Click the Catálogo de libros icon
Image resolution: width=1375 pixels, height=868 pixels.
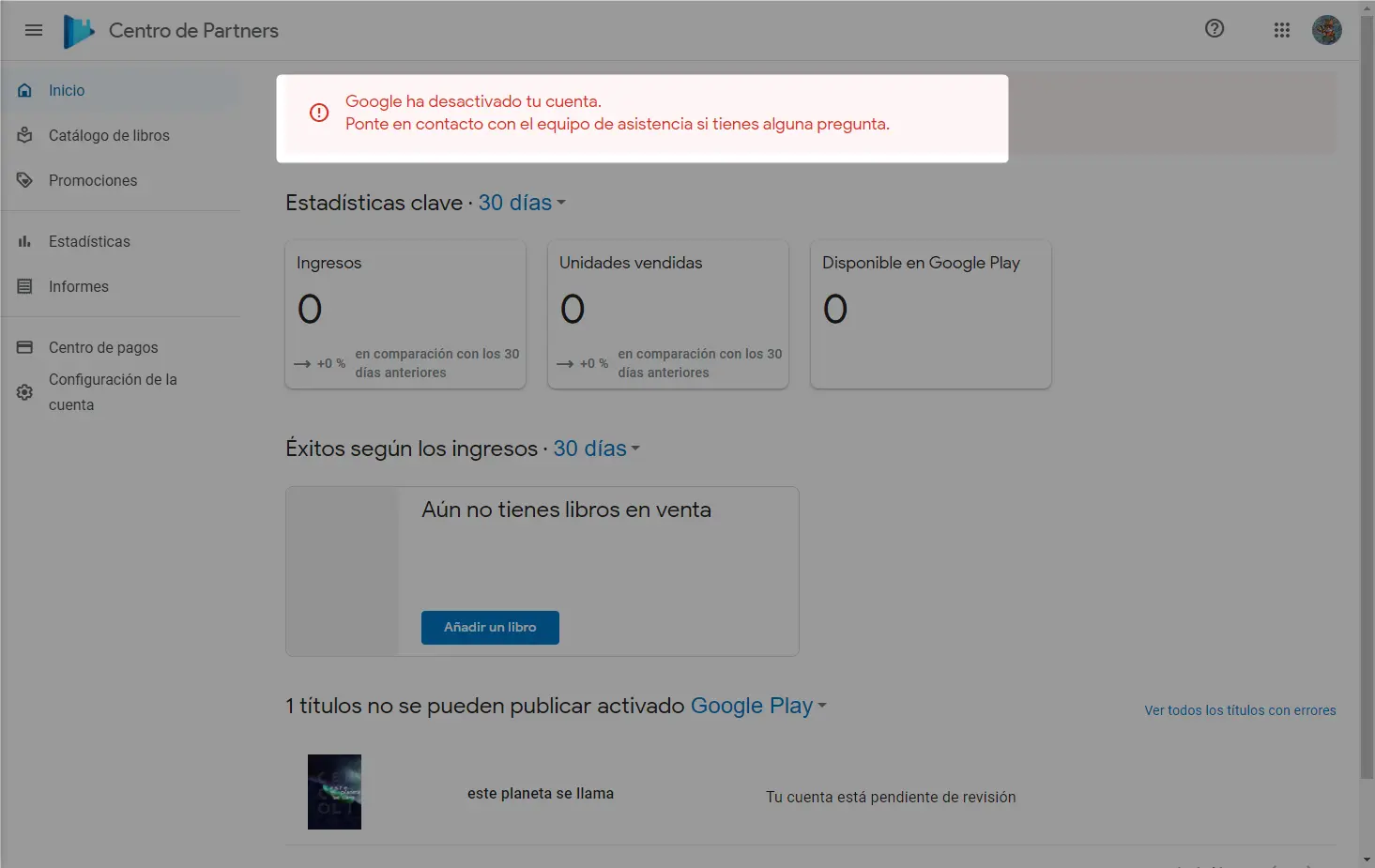[x=25, y=135]
